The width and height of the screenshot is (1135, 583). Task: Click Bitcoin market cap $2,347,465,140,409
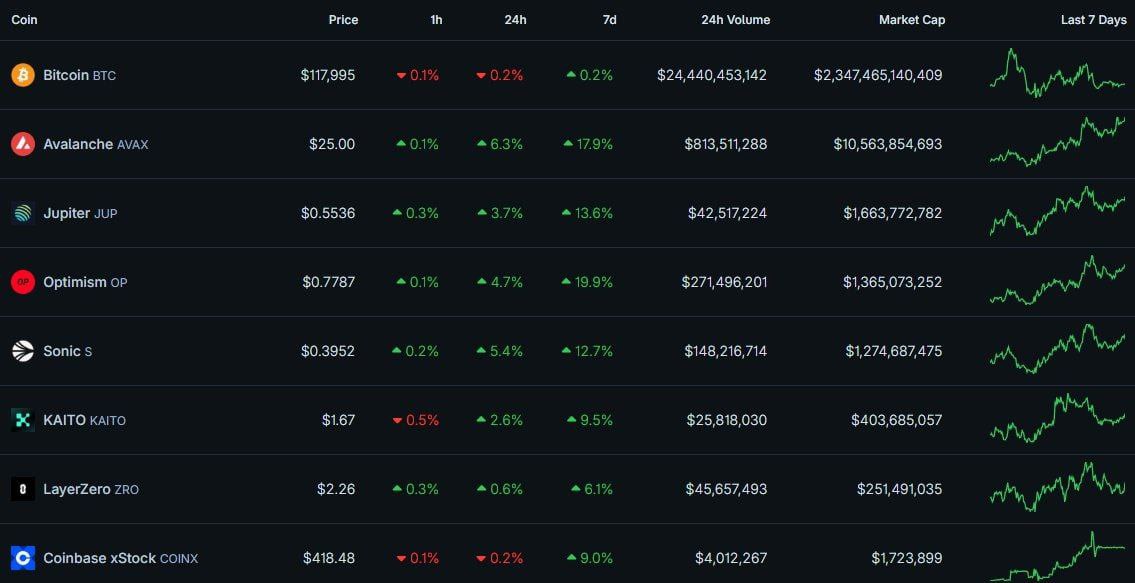[878, 75]
